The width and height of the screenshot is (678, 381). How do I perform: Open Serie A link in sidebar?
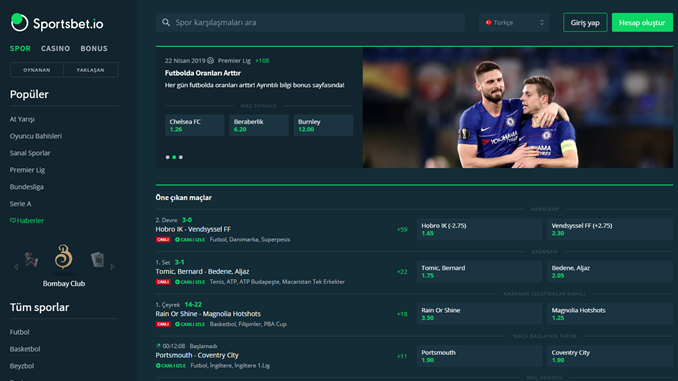point(21,204)
